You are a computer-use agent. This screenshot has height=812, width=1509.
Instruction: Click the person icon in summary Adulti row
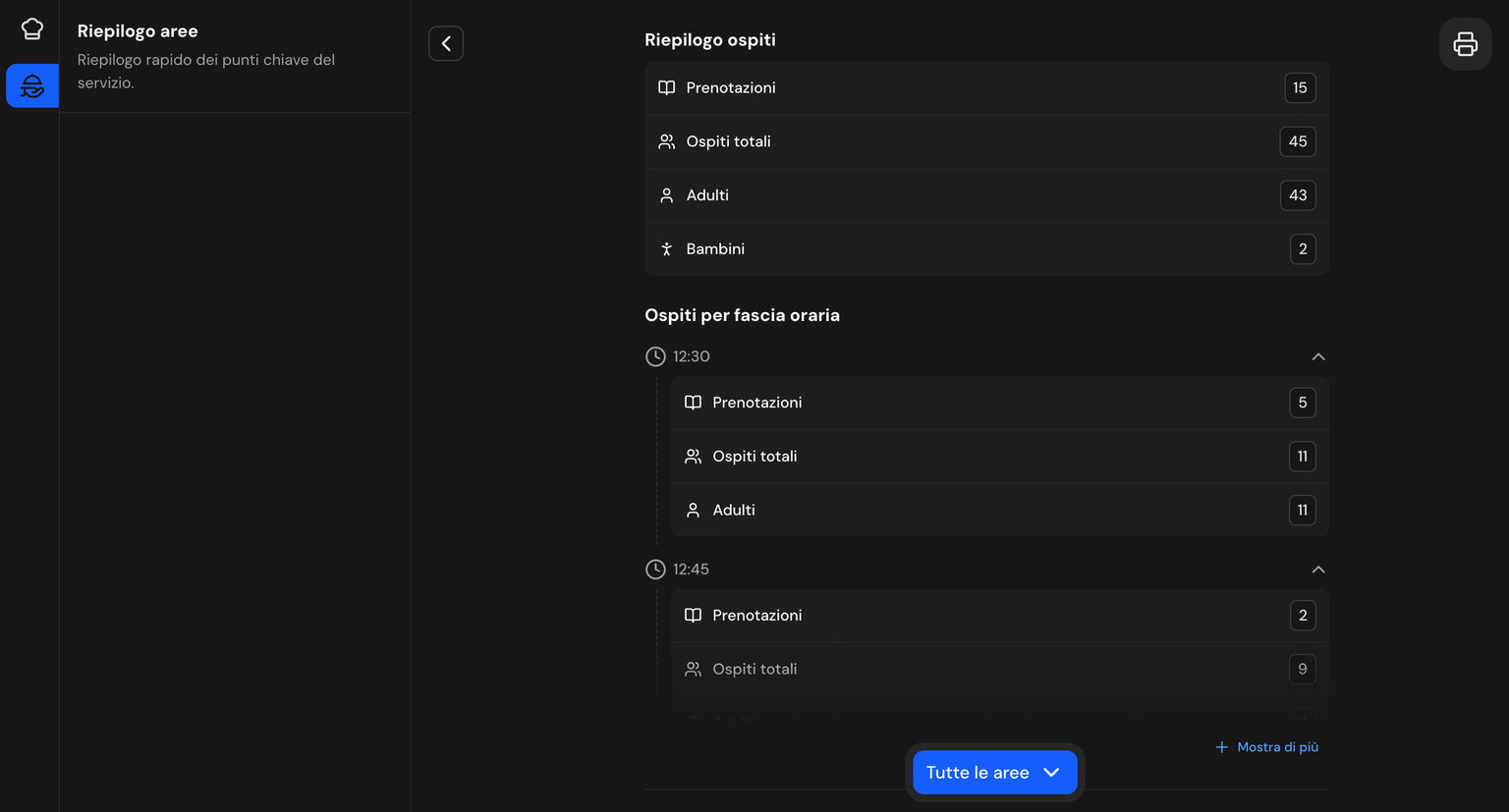point(667,195)
